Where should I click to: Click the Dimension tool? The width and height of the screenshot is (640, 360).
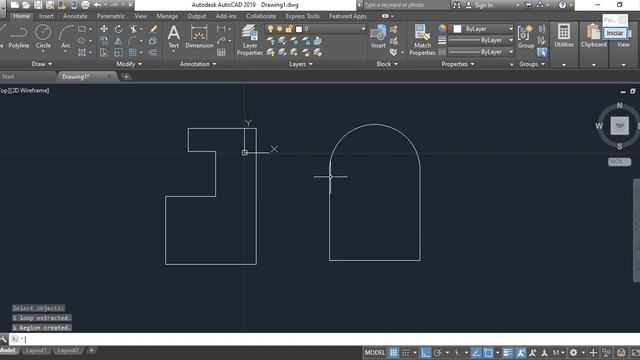[x=199, y=37]
